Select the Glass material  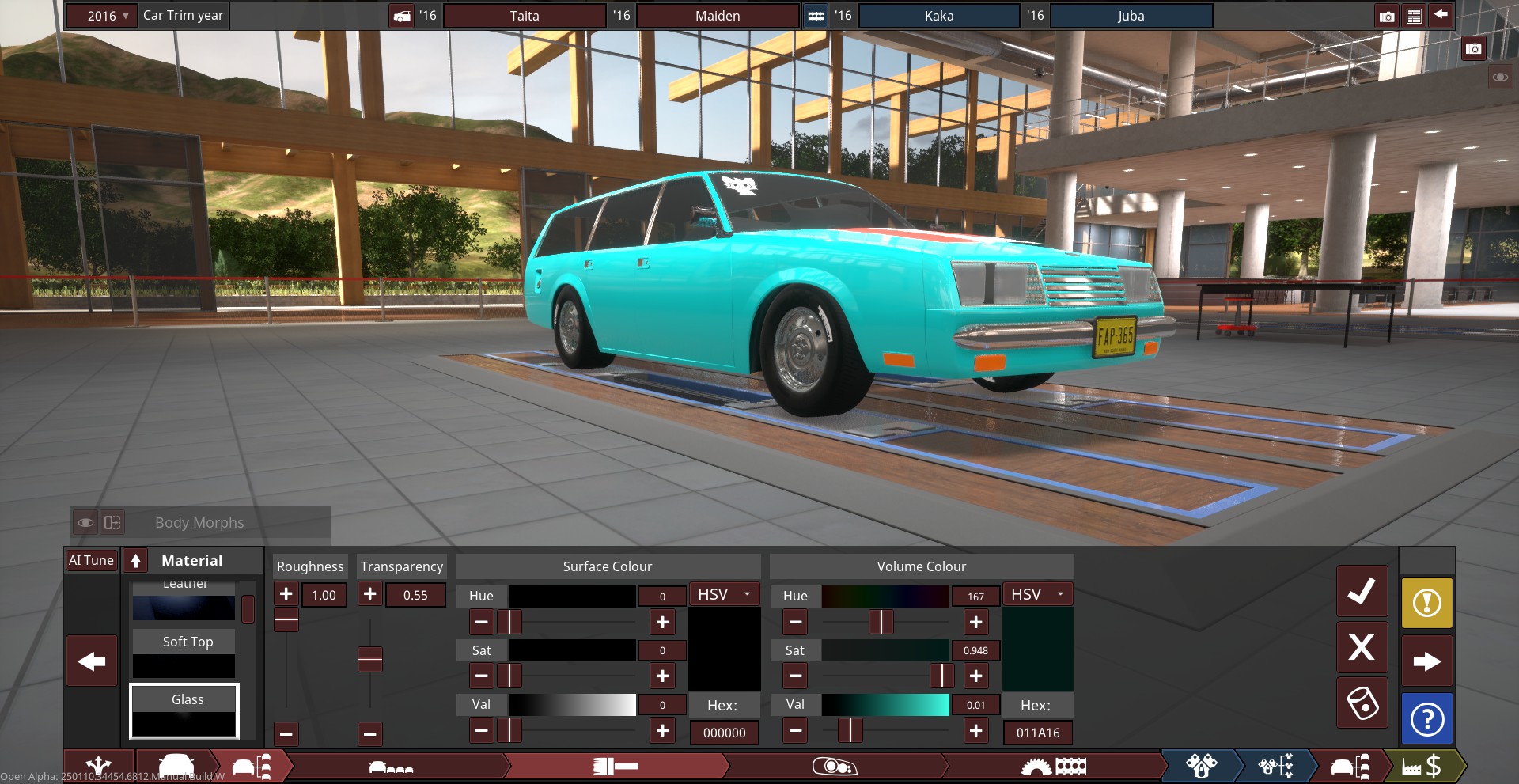[184, 710]
